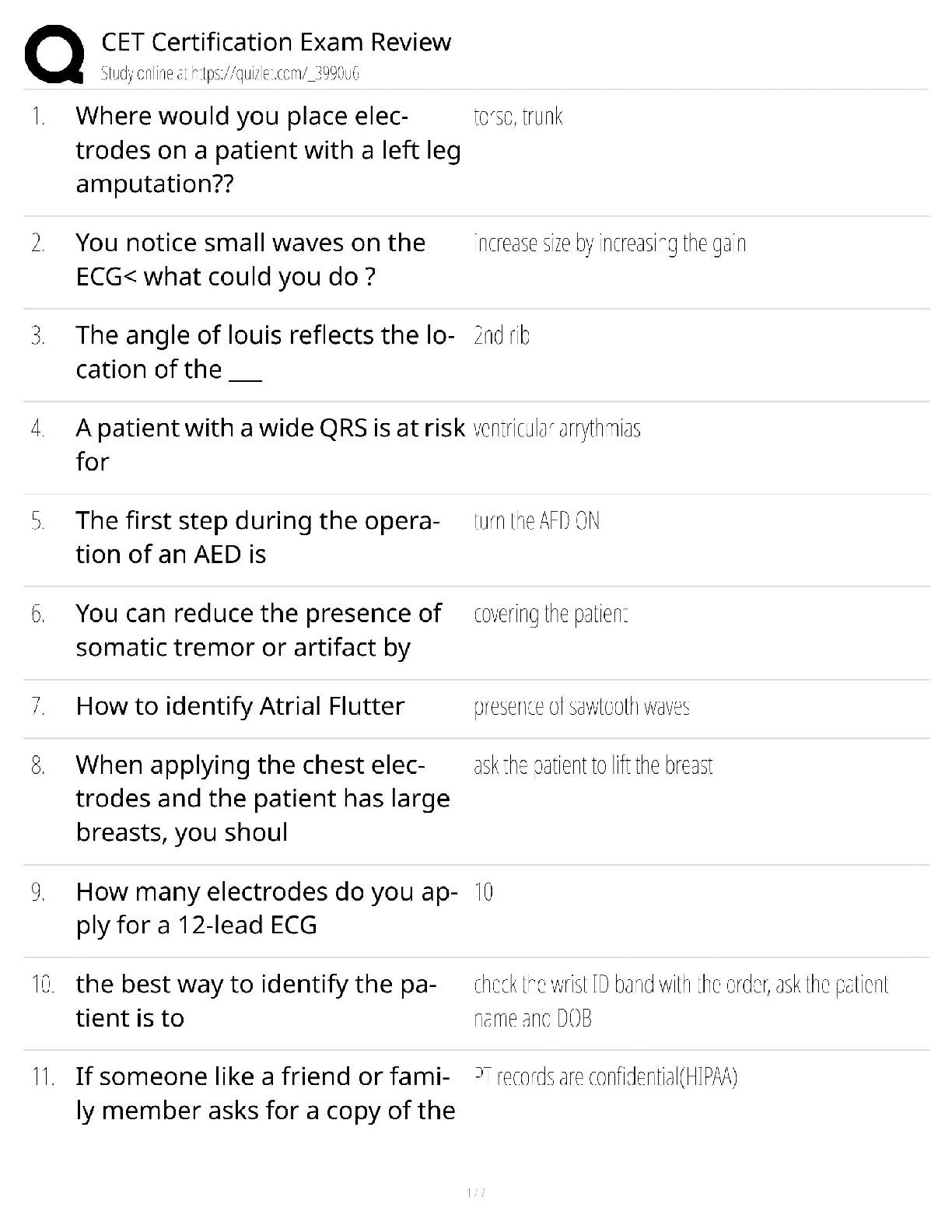
Task: Select the AED first step question
Action: point(257,537)
